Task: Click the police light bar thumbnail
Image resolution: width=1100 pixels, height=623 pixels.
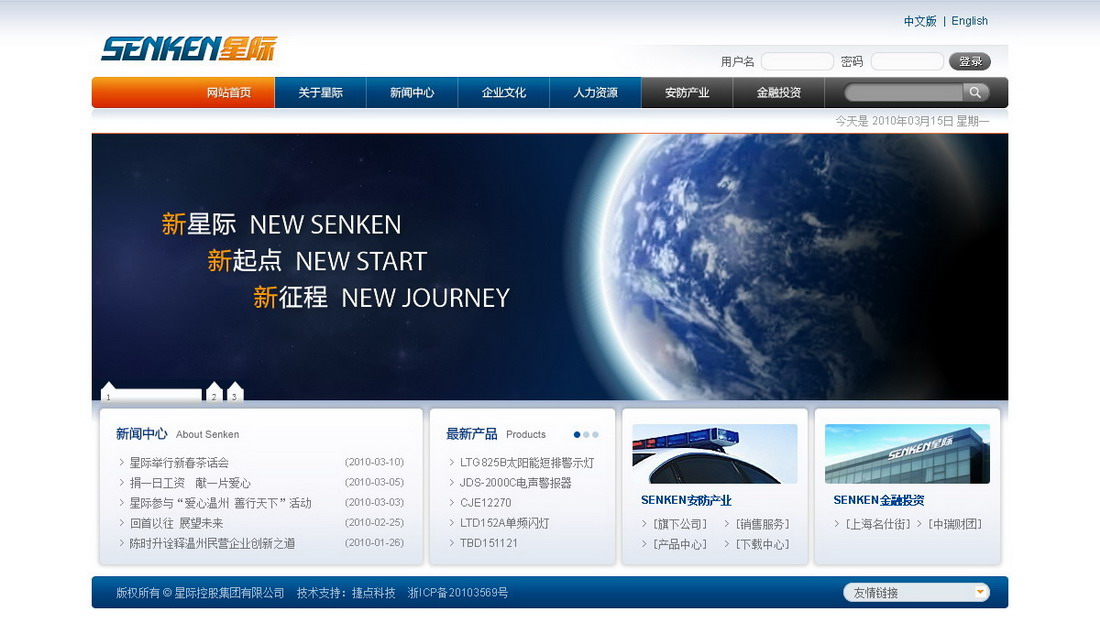Action: pyautogui.click(x=715, y=454)
